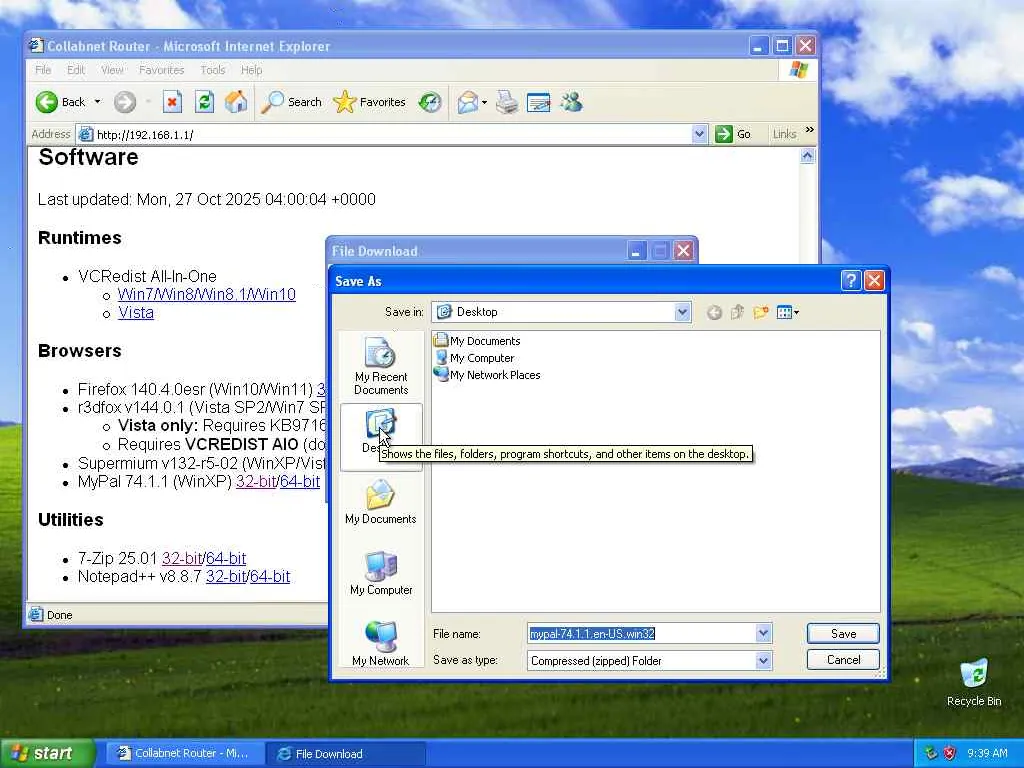Stop page loading with red X icon
Viewport: 1024px width, 768px height.
172,102
